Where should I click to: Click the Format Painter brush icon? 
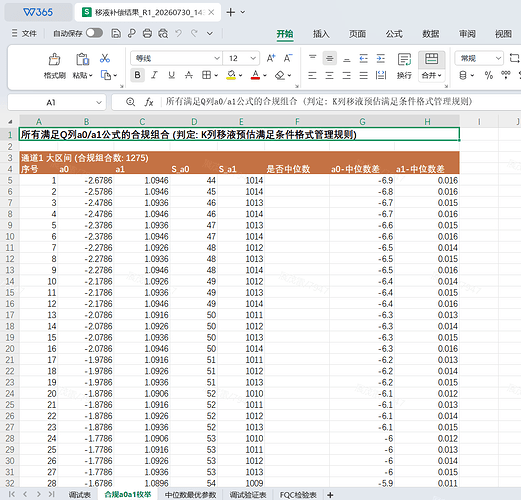pyautogui.click(x=54, y=59)
